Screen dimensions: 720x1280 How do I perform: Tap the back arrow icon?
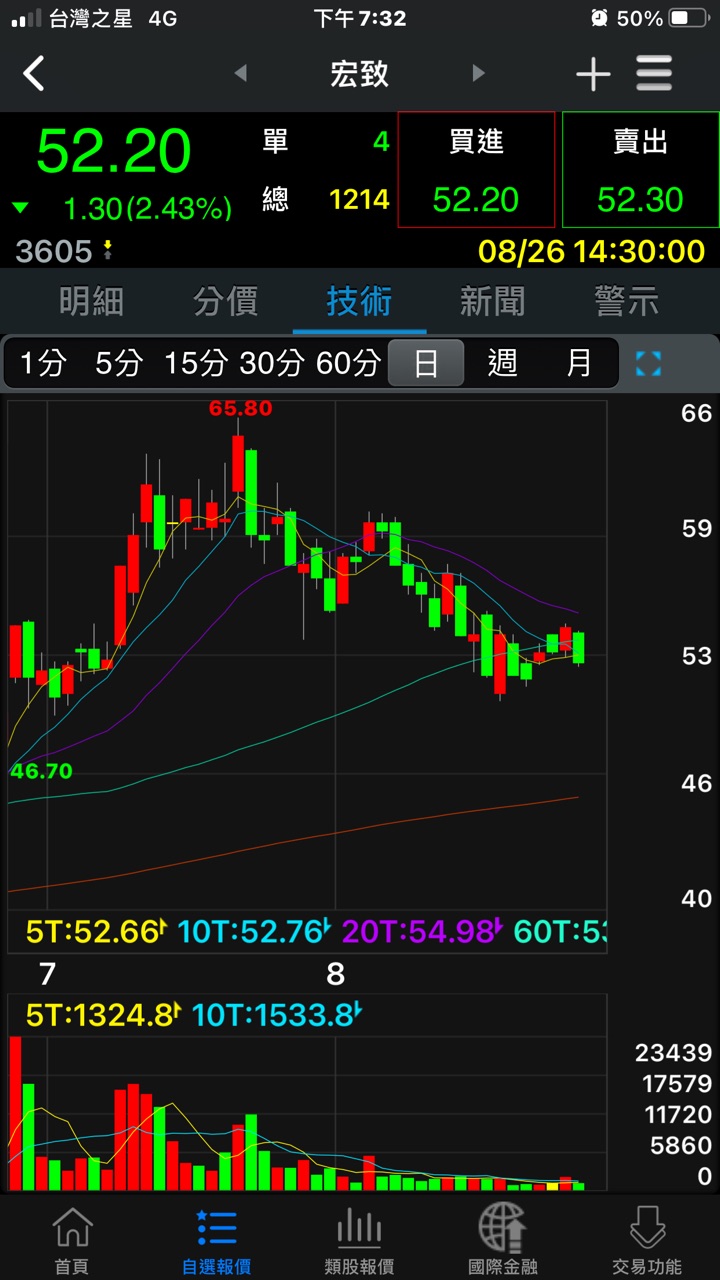[34, 74]
